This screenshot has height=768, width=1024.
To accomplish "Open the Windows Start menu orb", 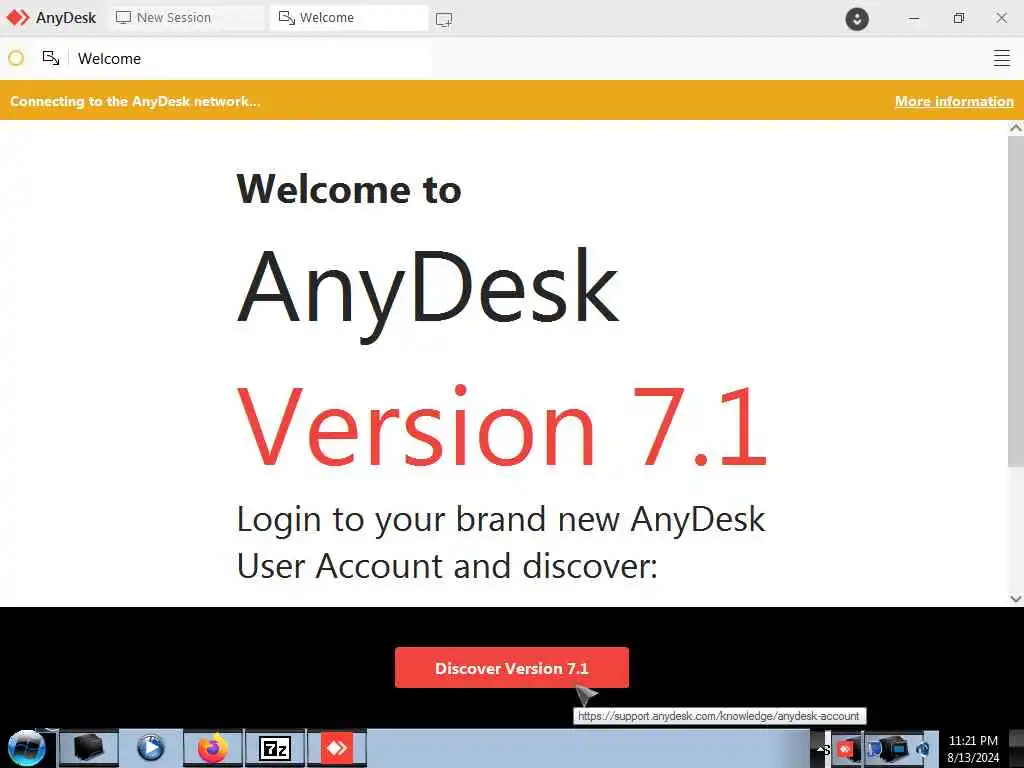I will [x=27, y=748].
